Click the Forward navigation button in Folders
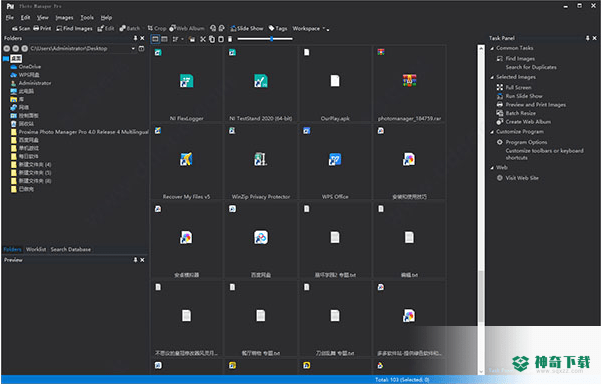This screenshot has width=602, height=385. [15, 49]
